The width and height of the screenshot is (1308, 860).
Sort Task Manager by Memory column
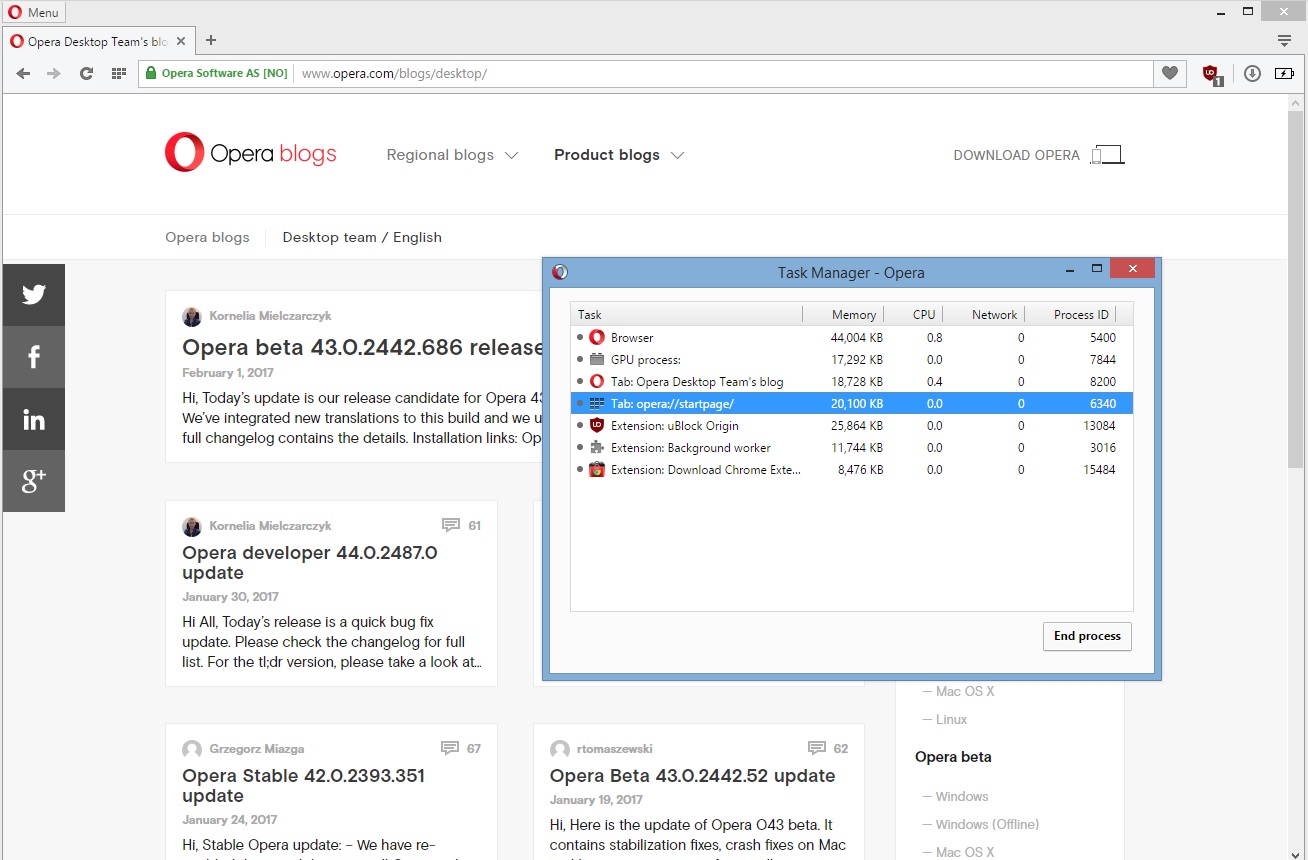tap(843, 314)
